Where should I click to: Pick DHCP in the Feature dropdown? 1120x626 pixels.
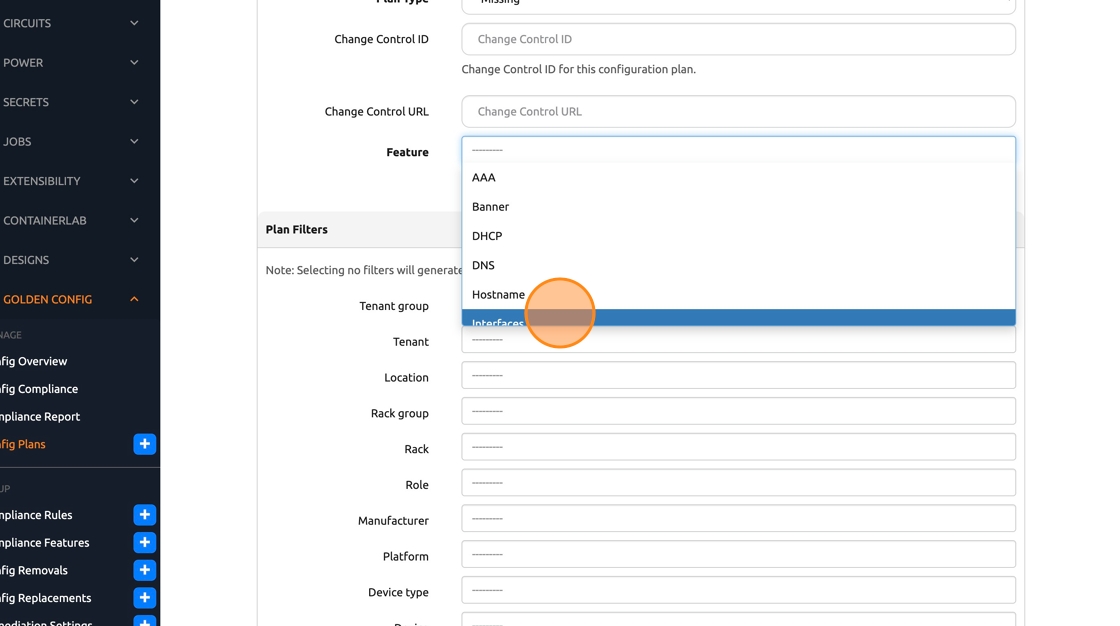click(487, 236)
